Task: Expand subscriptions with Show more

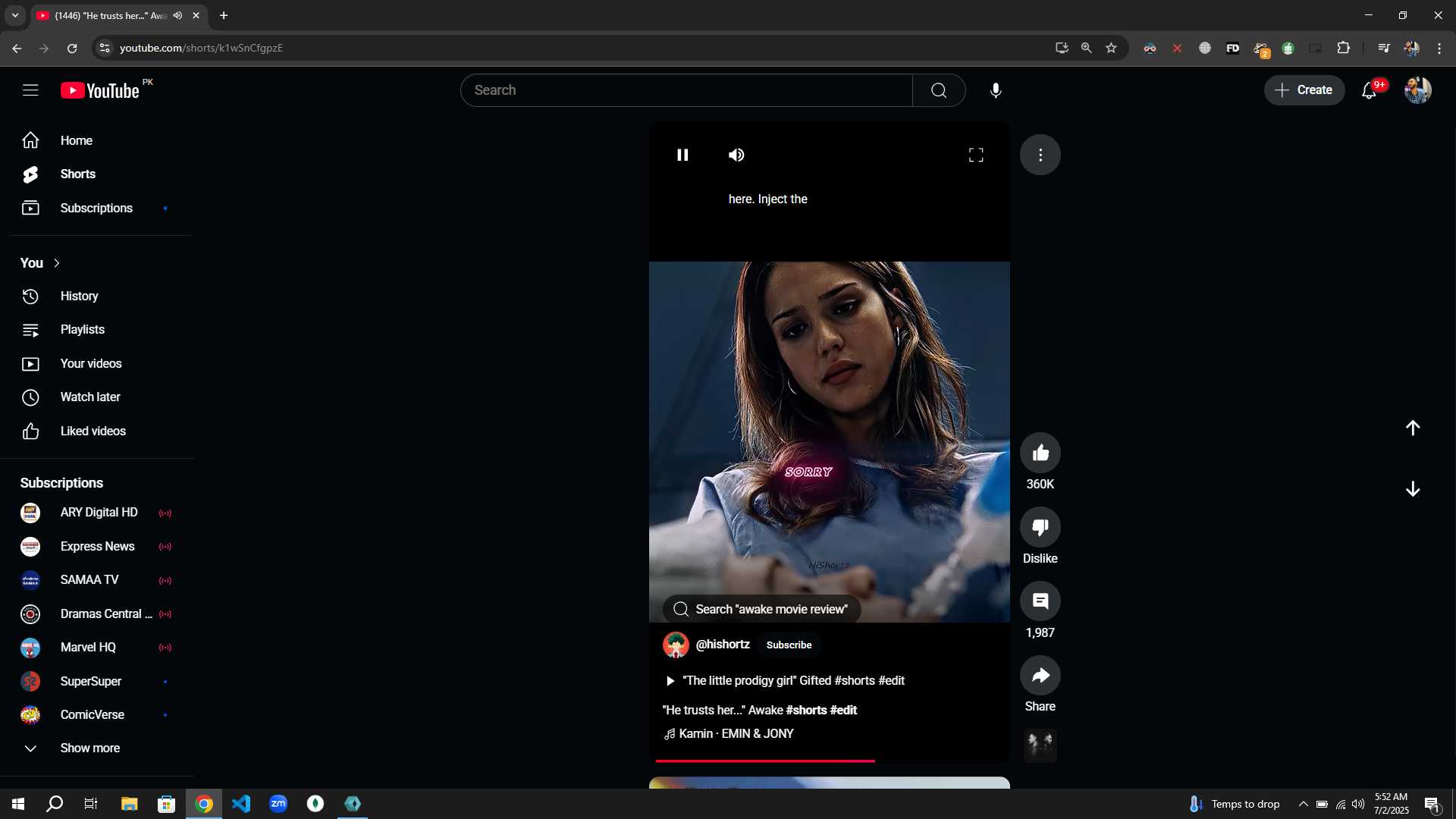Action: [97, 748]
